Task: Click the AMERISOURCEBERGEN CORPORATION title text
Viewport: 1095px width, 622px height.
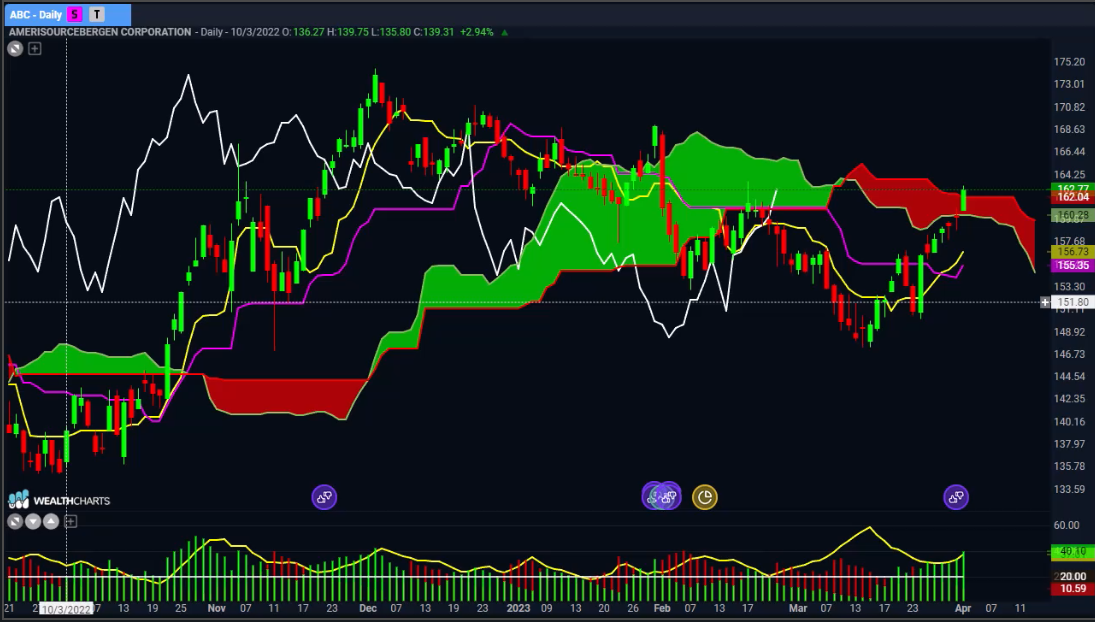Action: pos(100,32)
